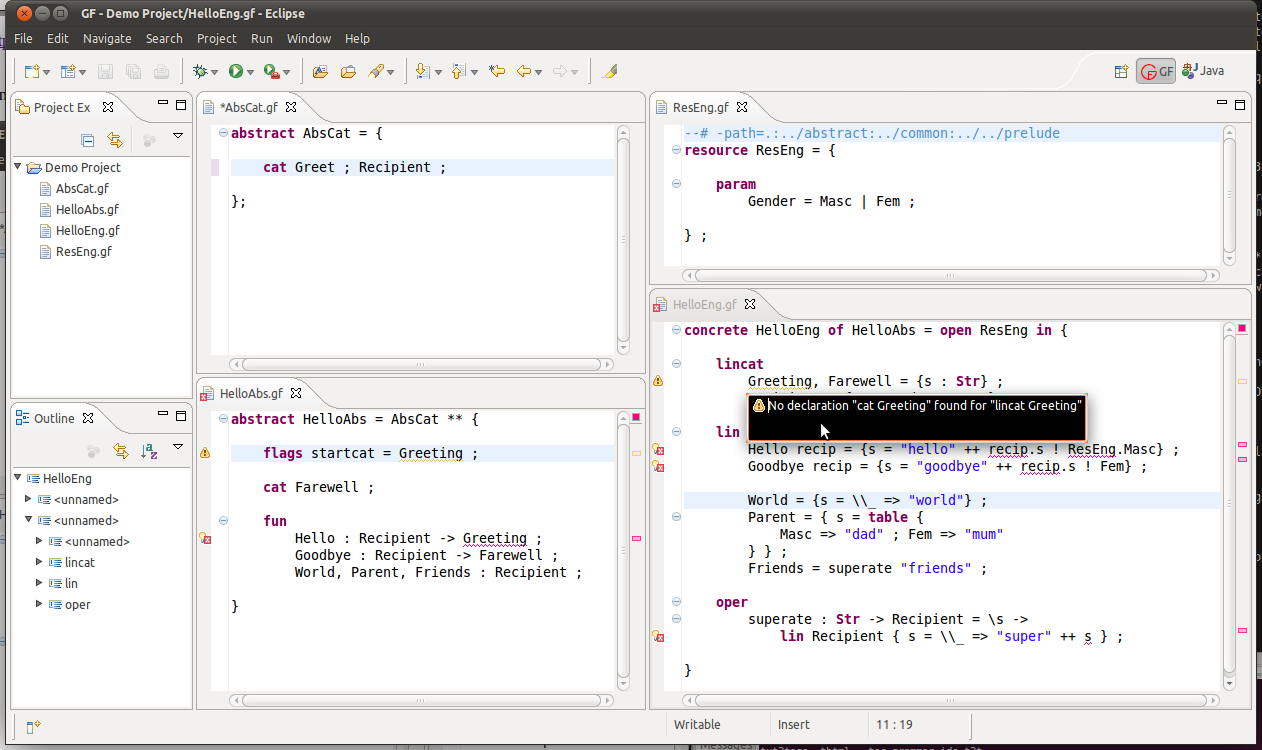
Task: Select HelloAbs.gf in the project tree
Action: click(87, 209)
